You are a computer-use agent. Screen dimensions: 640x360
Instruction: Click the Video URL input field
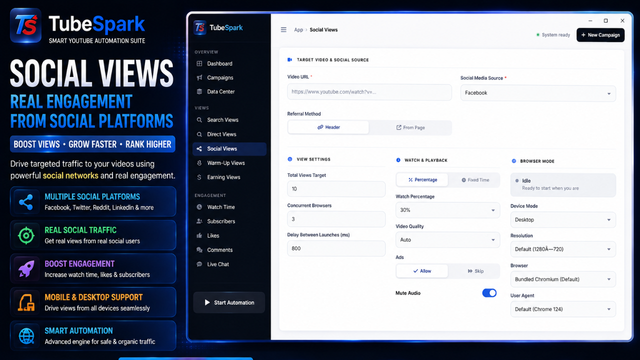tap(369, 92)
